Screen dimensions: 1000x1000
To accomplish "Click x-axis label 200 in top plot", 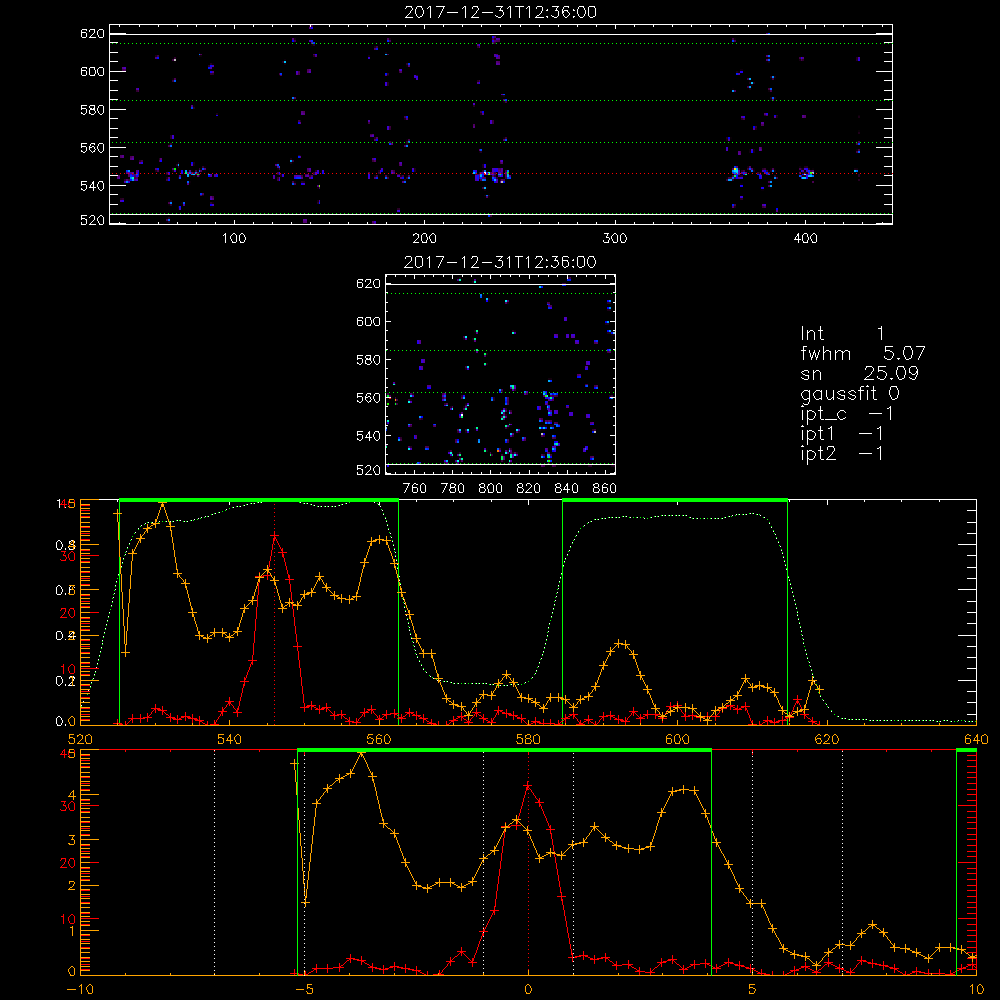I will click(424, 239).
